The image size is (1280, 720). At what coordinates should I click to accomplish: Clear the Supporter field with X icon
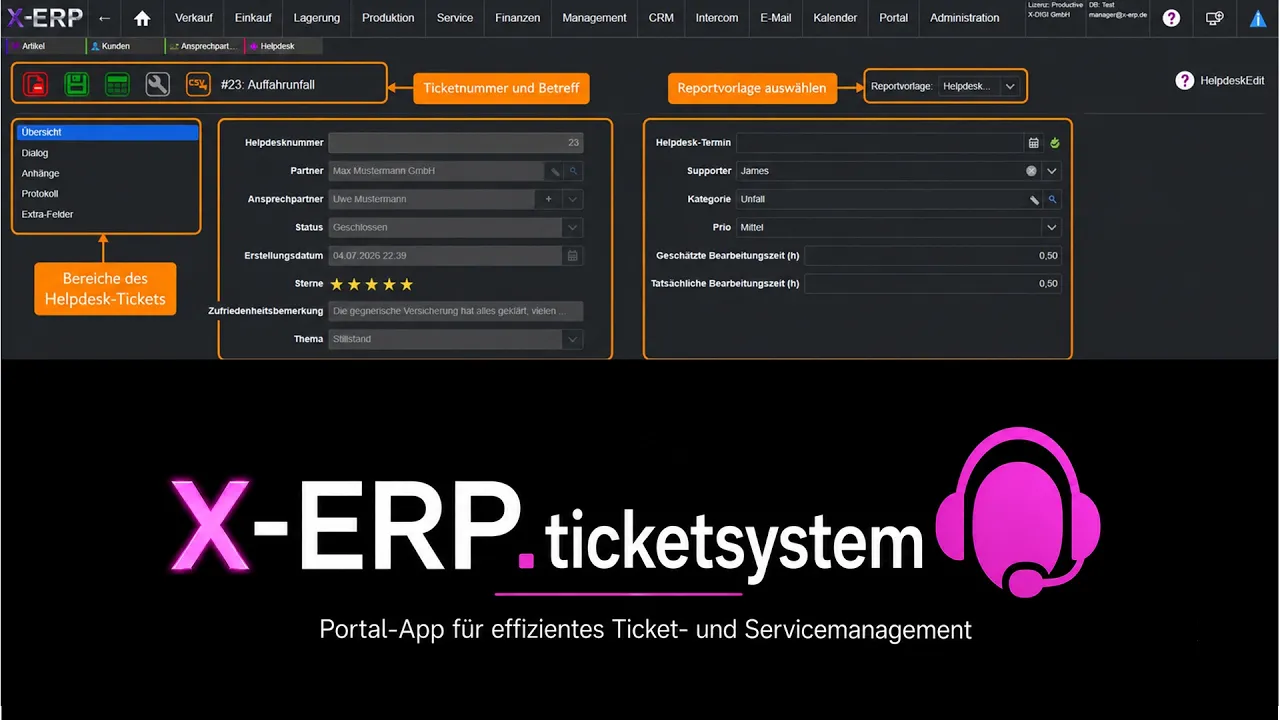1031,171
